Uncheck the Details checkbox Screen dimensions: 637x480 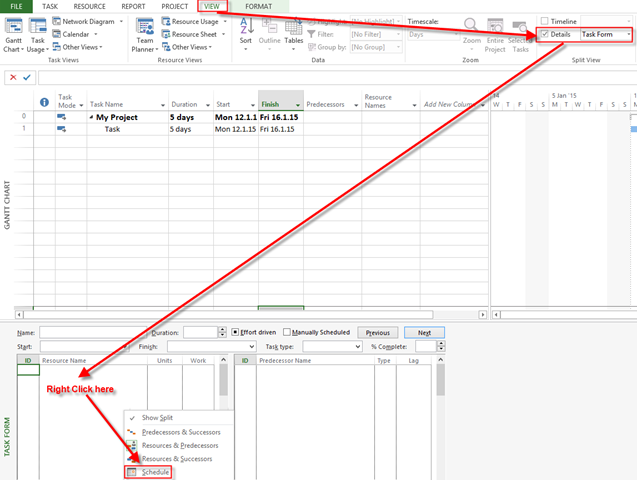(x=545, y=35)
